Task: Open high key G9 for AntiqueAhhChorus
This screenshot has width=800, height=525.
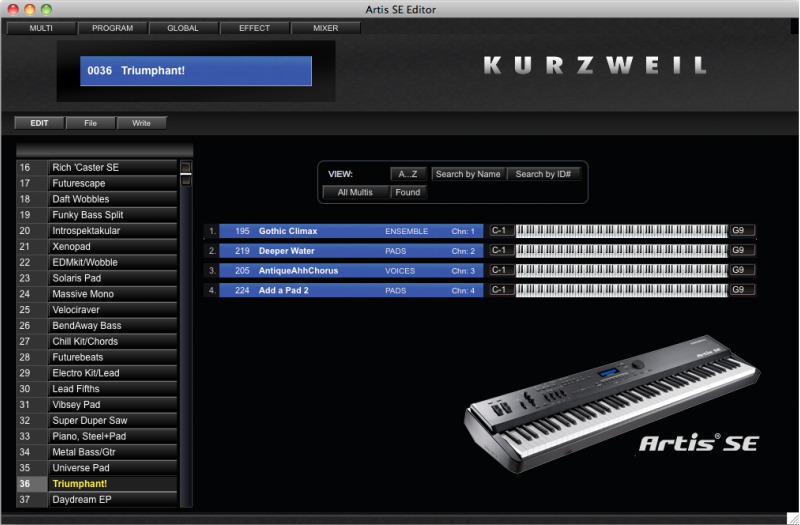Action: point(741,270)
